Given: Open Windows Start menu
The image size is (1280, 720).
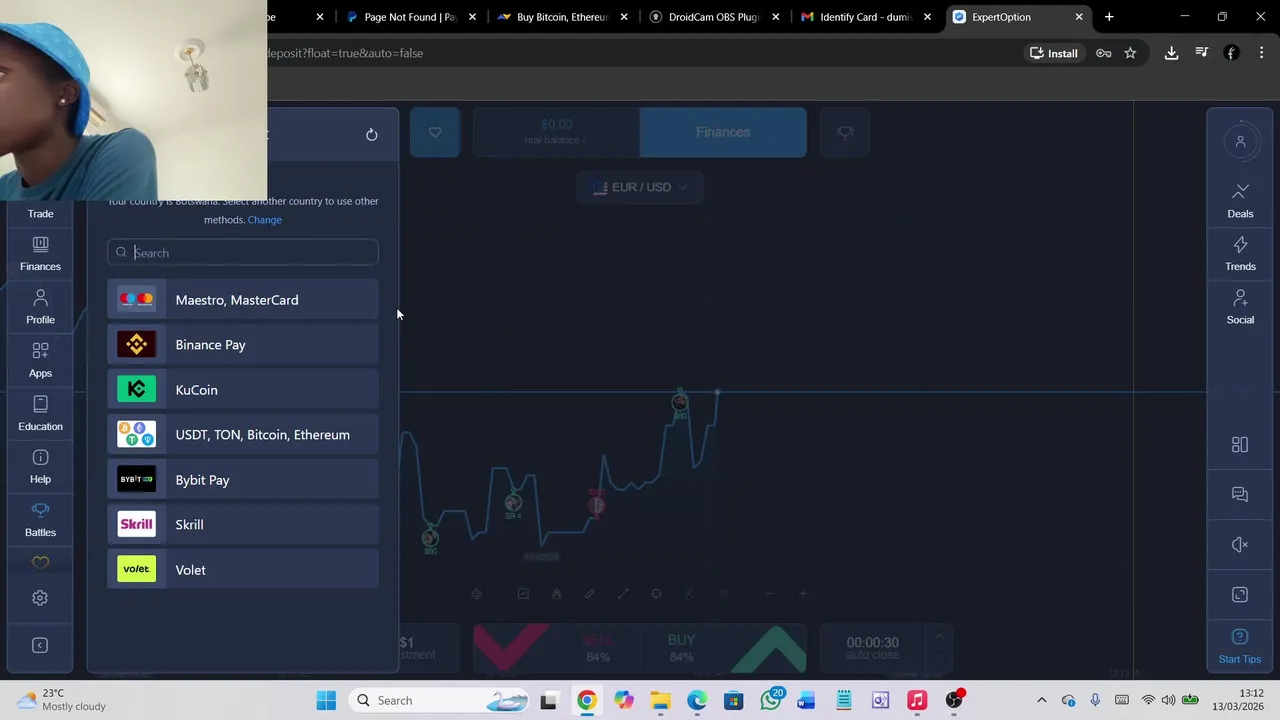Looking at the screenshot, I should pyautogui.click(x=326, y=700).
